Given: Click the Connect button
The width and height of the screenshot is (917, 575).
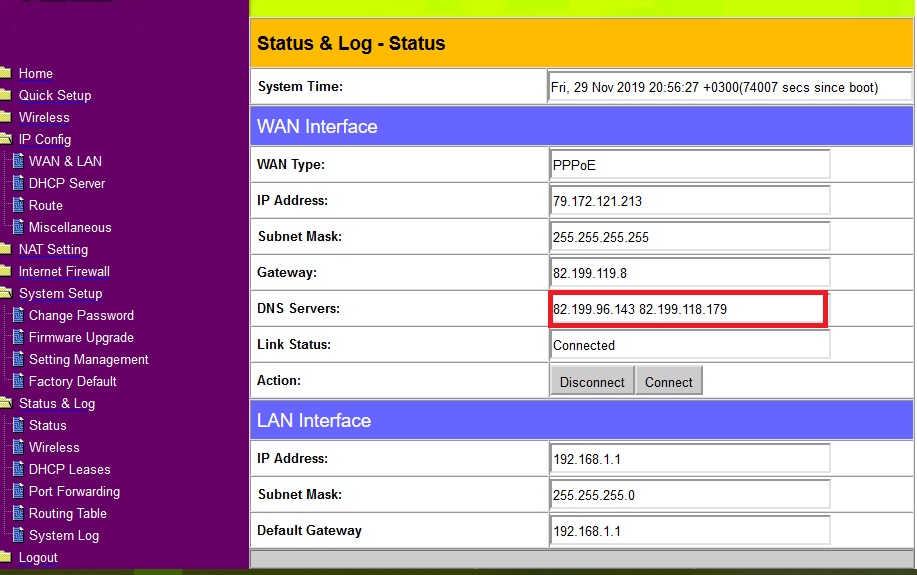Looking at the screenshot, I should click(668, 382).
